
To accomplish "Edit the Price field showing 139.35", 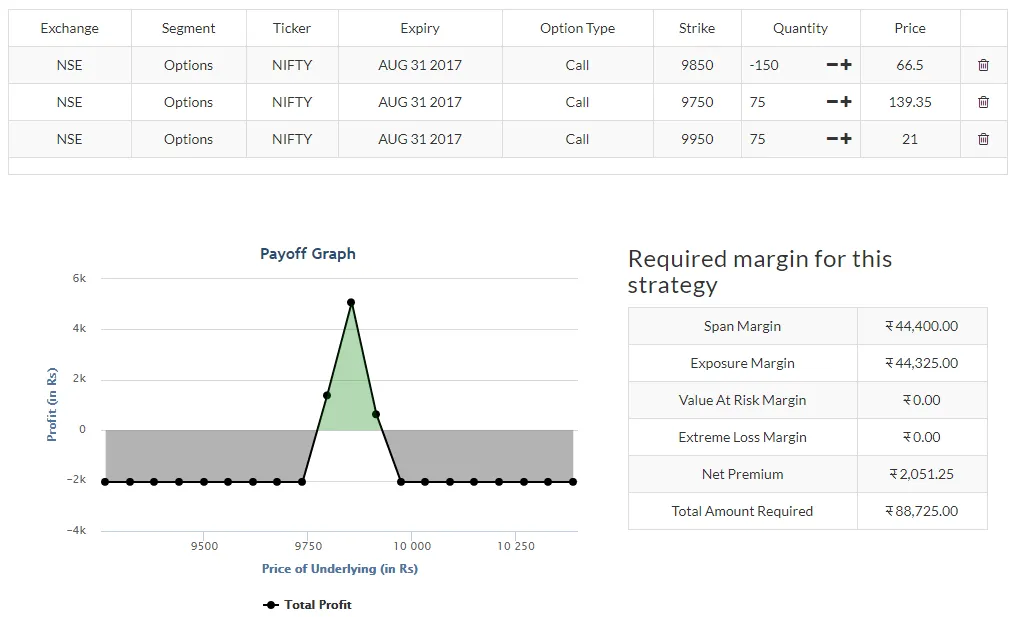I will coord(910,101).
